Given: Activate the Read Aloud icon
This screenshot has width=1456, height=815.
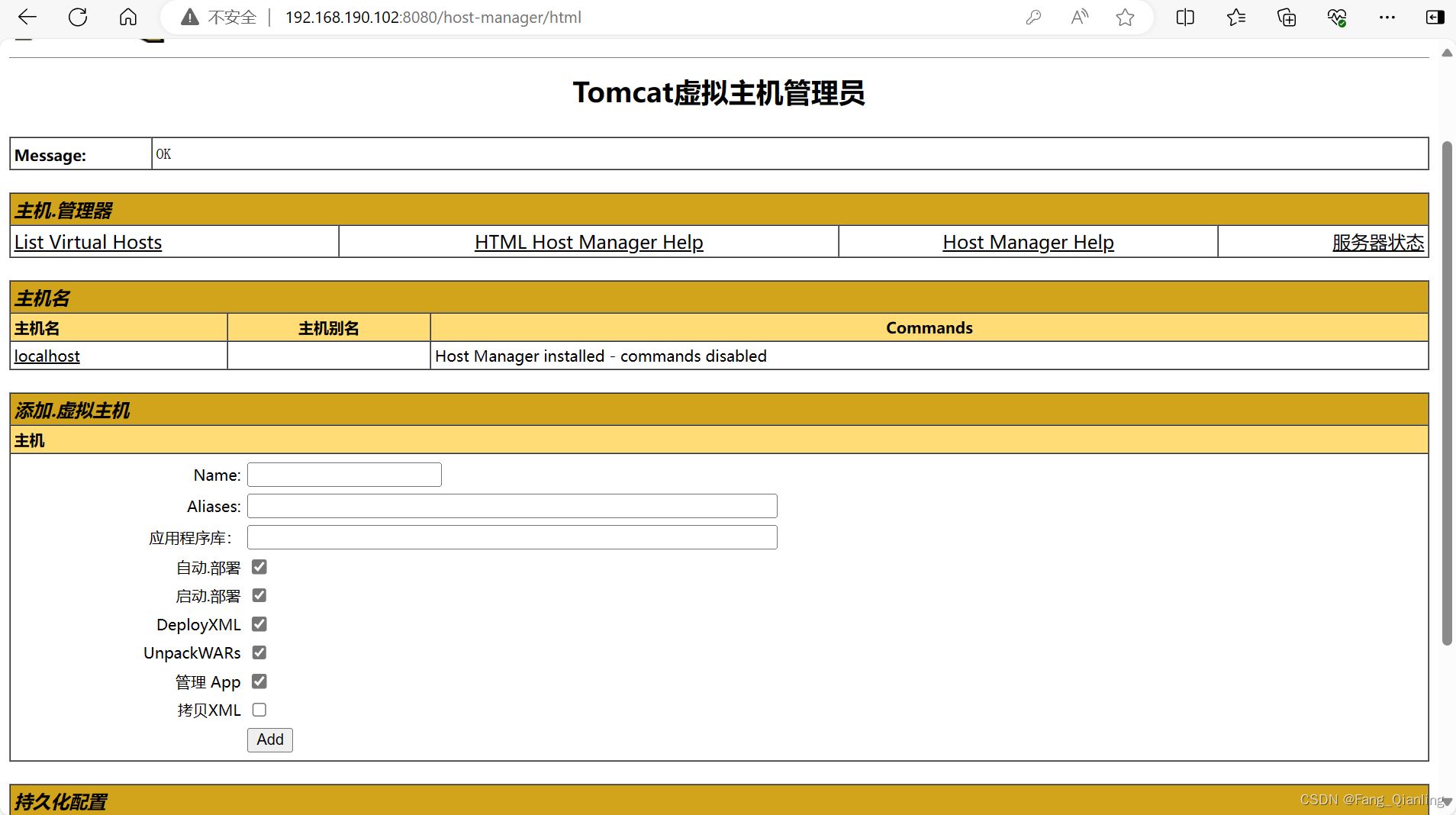Looking at the screenshot, I should point(1080,17).
